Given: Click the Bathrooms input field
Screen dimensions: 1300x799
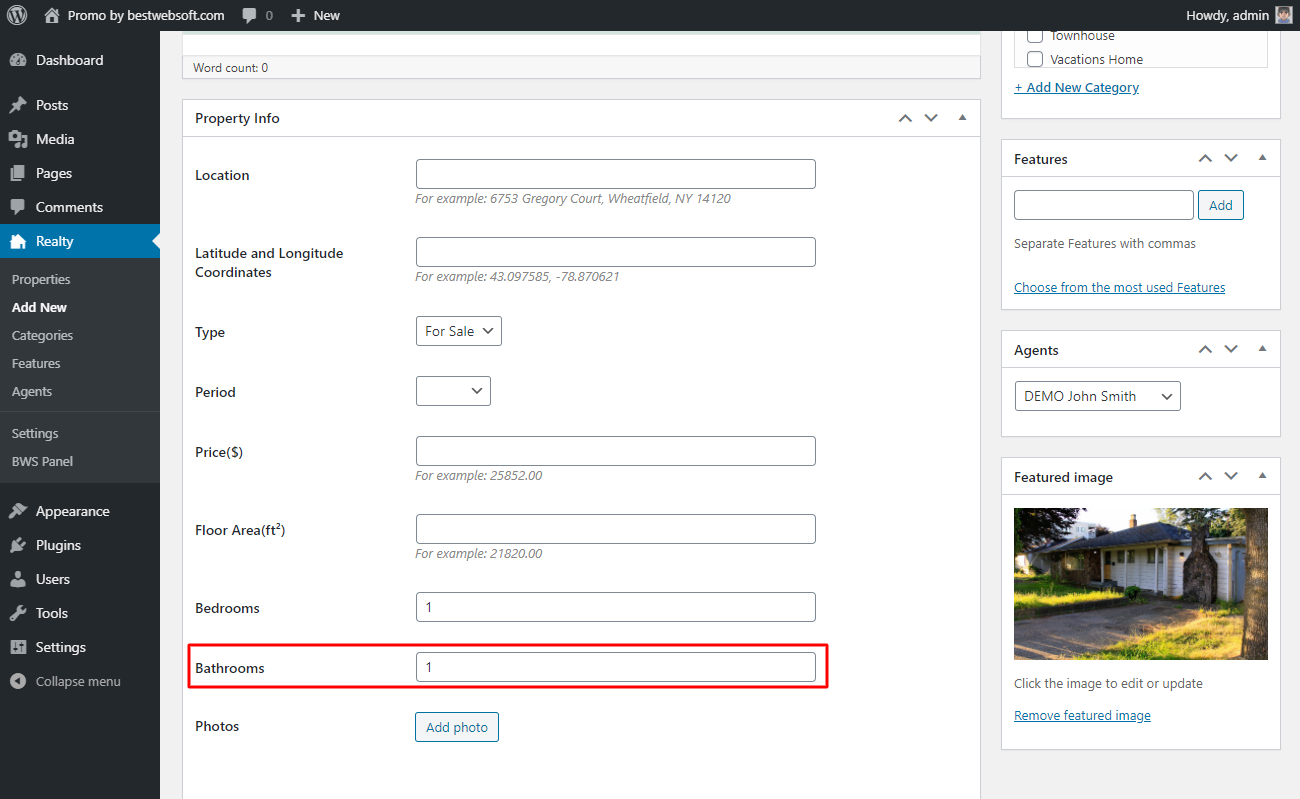Looking at the screenshot, I should [615, 667].
